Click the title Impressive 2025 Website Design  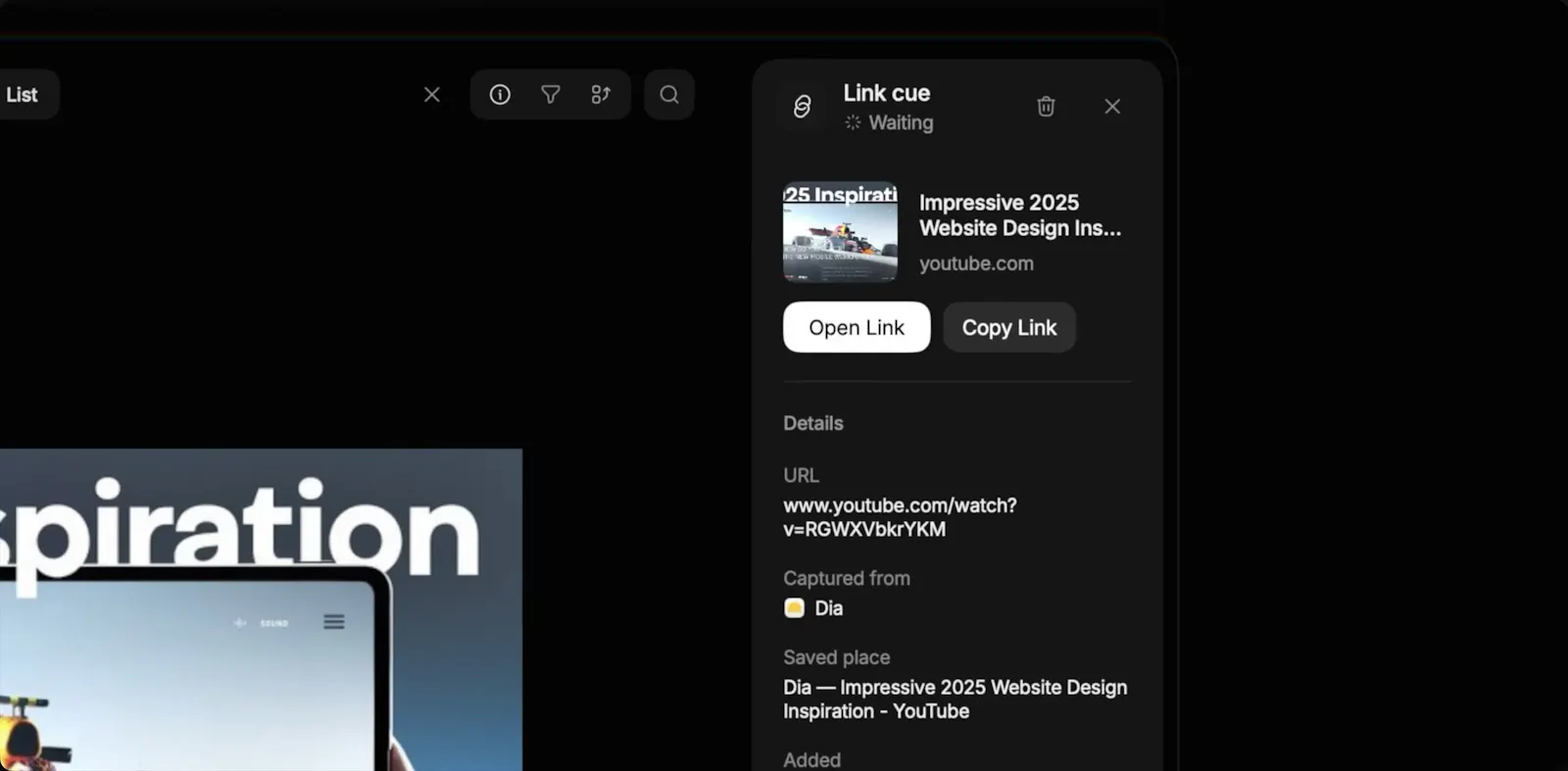[x=1020, y=216]
